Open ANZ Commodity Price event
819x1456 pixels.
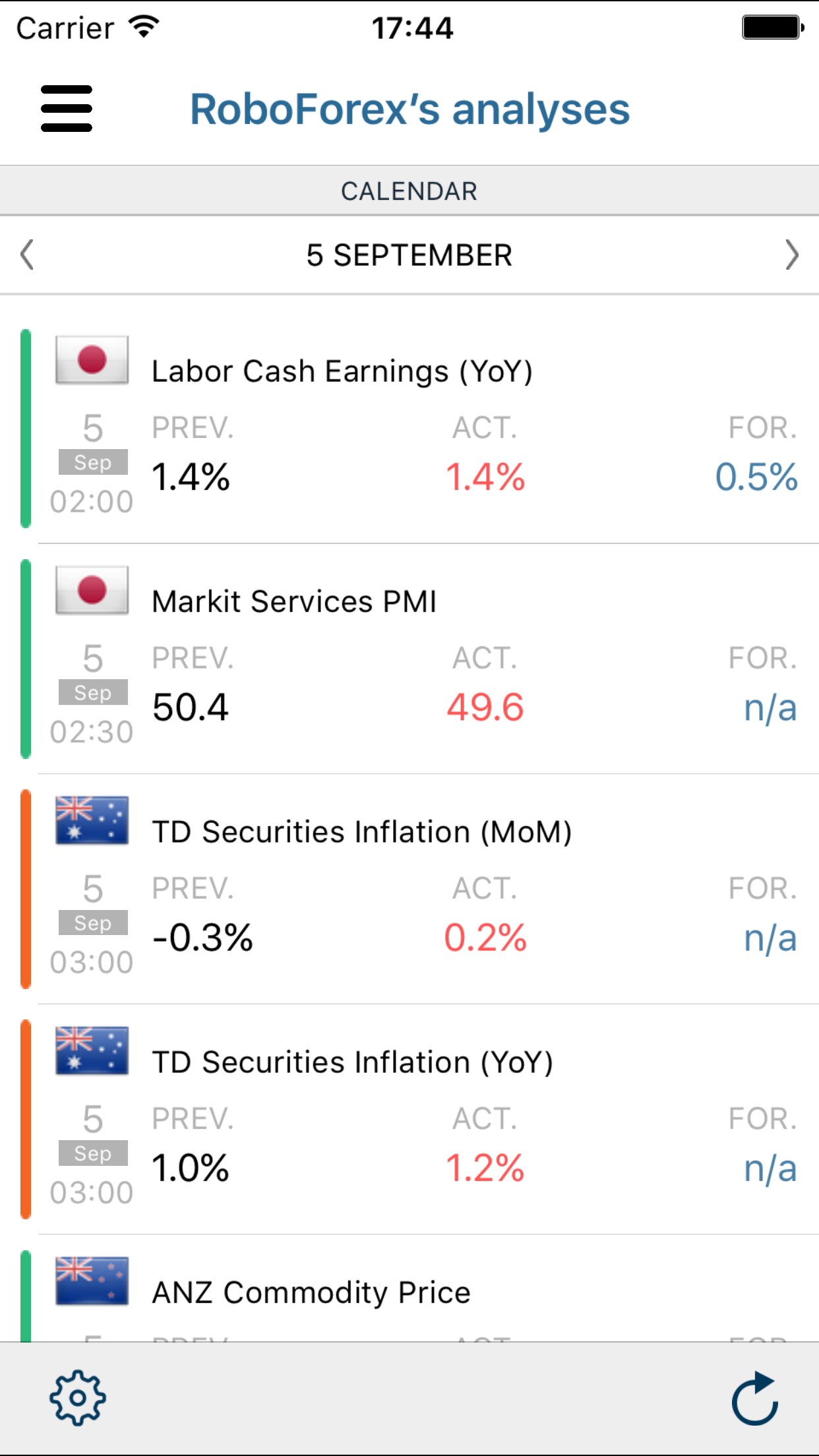click(x=311, y=1292)
